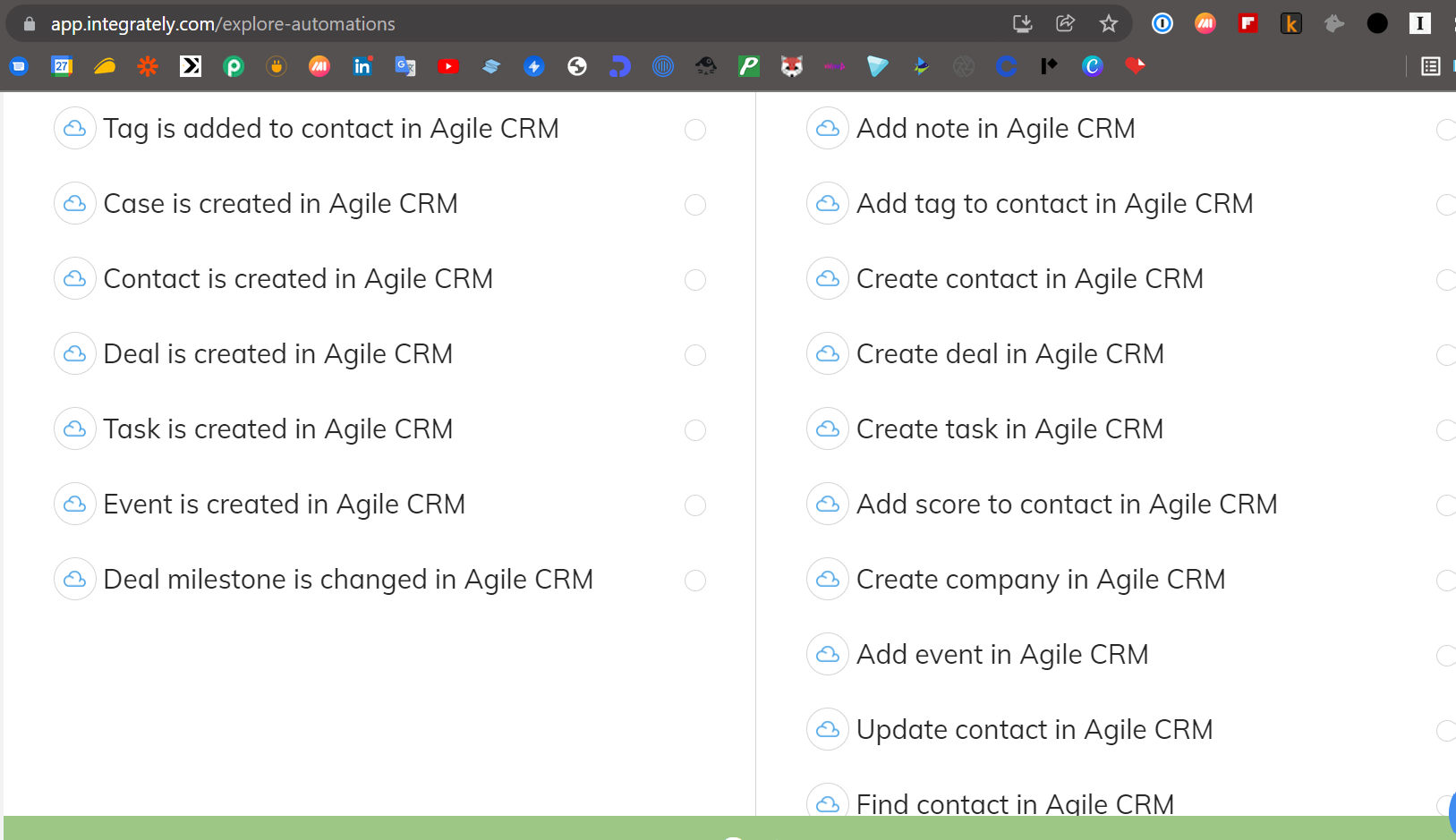Open the Google Translate bookmark
The image size is (1456, 840).
(405, 66)
